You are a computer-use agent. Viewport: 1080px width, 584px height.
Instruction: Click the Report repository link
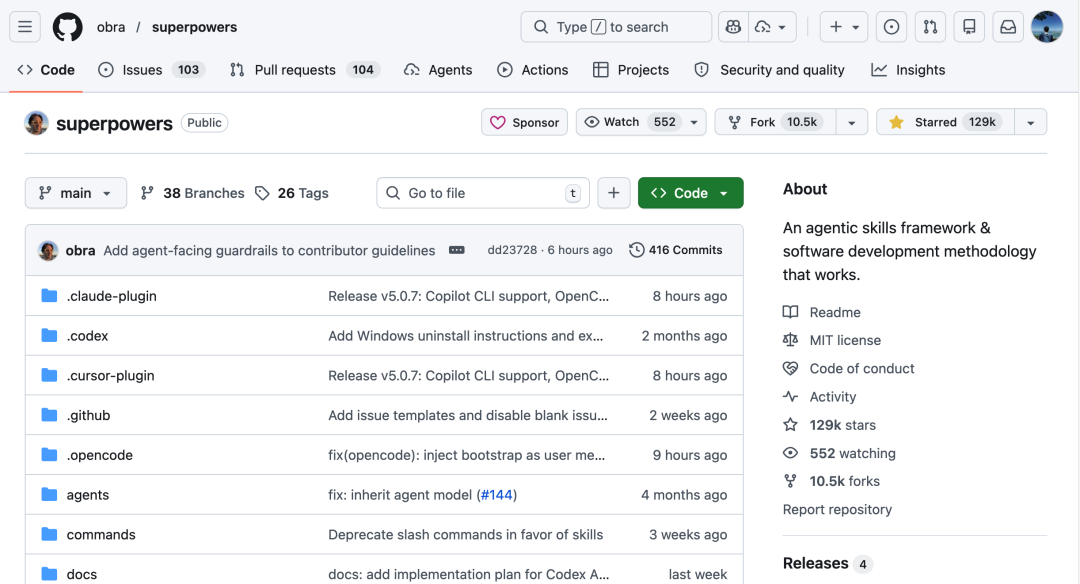click(837, 509)
